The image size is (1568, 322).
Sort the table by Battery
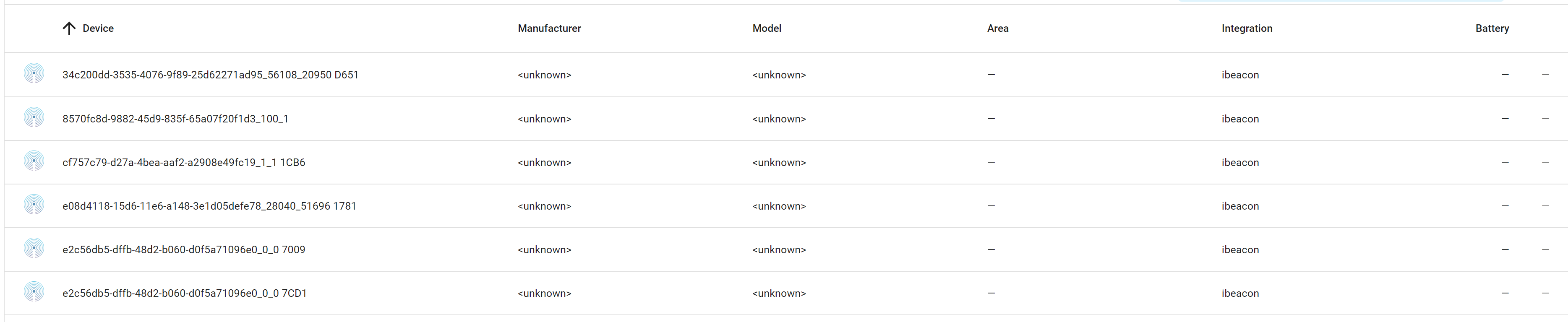tap(1492, 28)
